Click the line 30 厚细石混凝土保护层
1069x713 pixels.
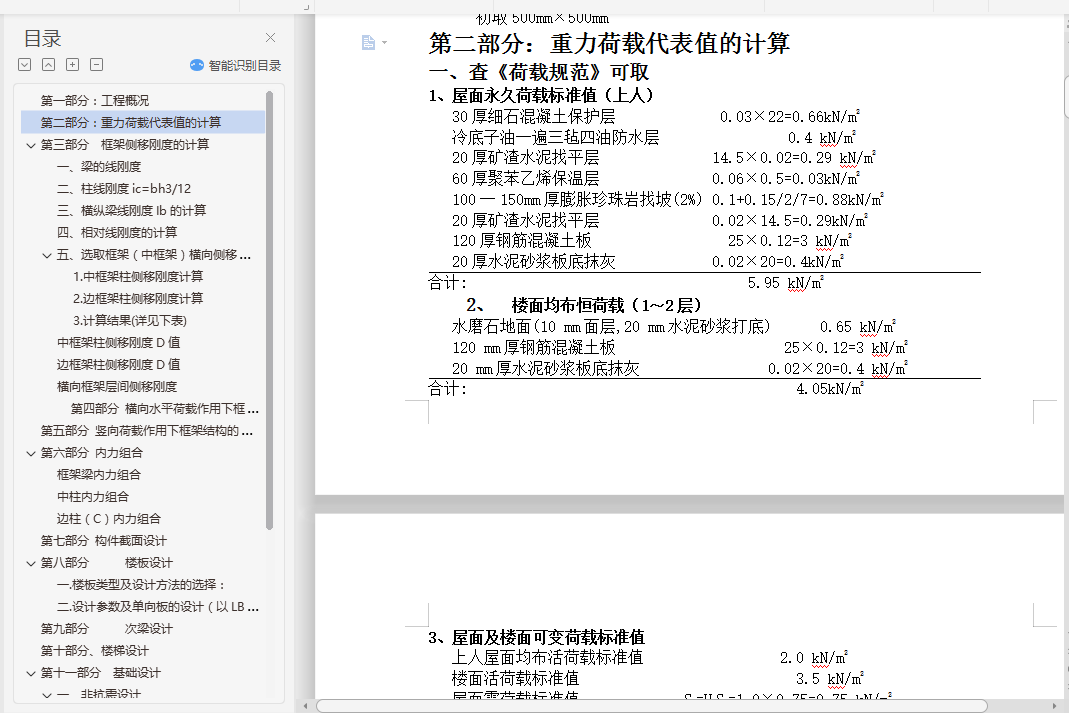tap(533, 117)
